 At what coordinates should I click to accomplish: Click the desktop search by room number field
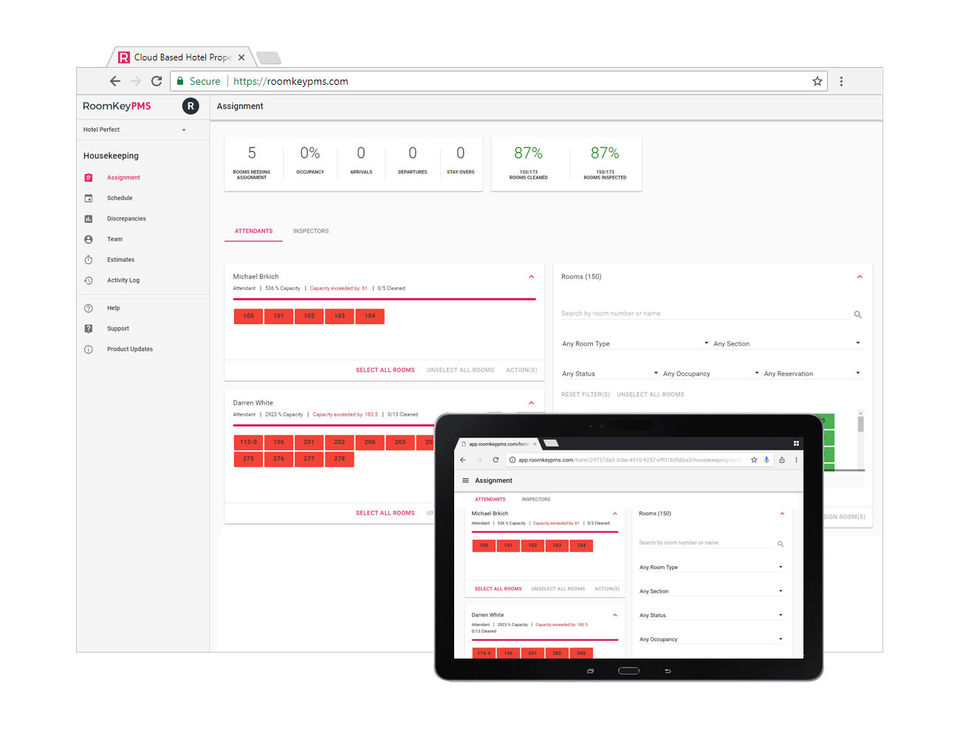(705, 314)
